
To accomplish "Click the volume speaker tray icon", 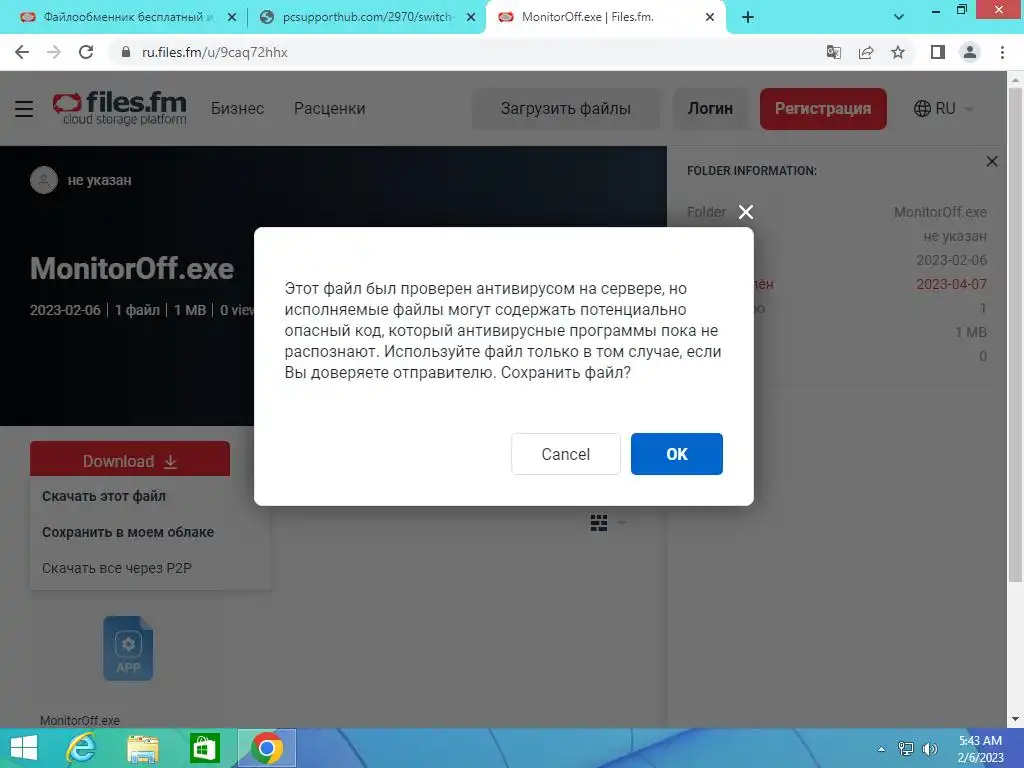I will point(930,749).
